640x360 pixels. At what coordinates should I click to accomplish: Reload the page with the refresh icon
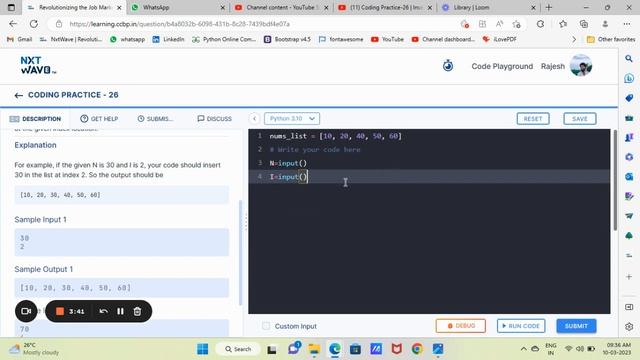tap(33, 24)
